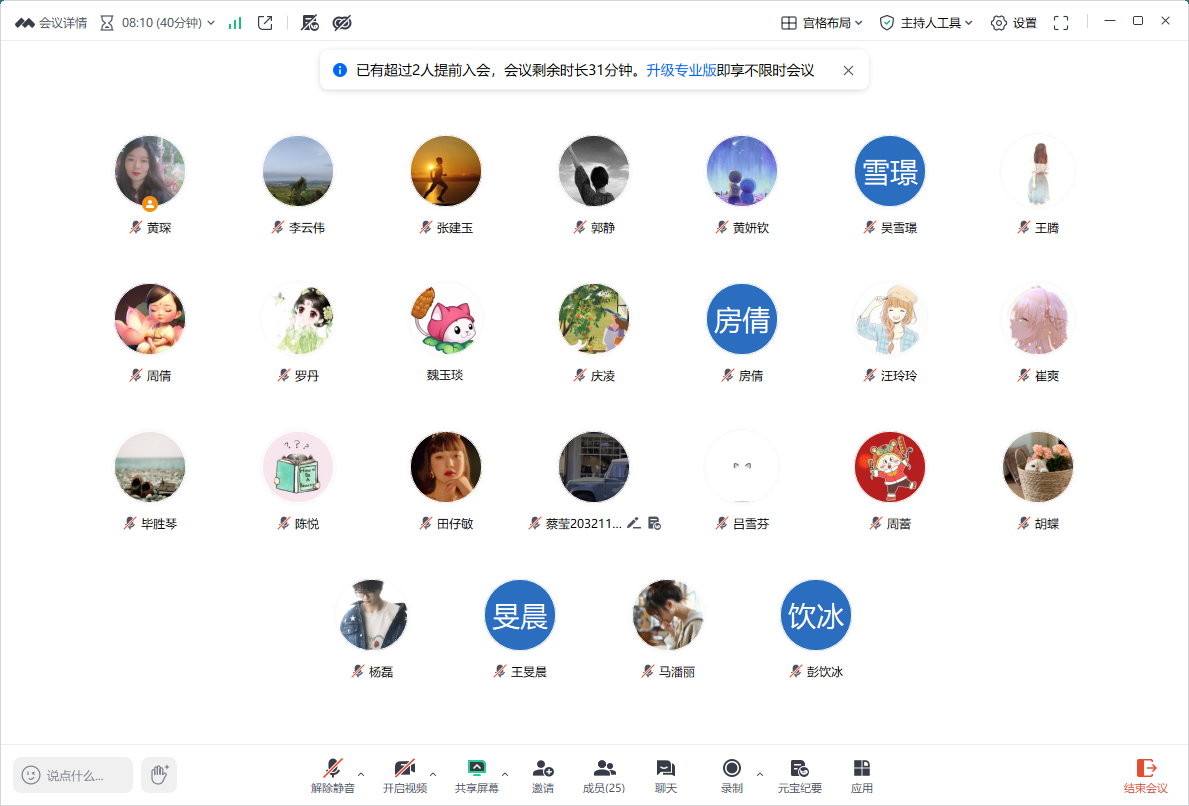
Task: Expand the 08:10 (40分钟) timer dropdown
Action: coord(158,23)
